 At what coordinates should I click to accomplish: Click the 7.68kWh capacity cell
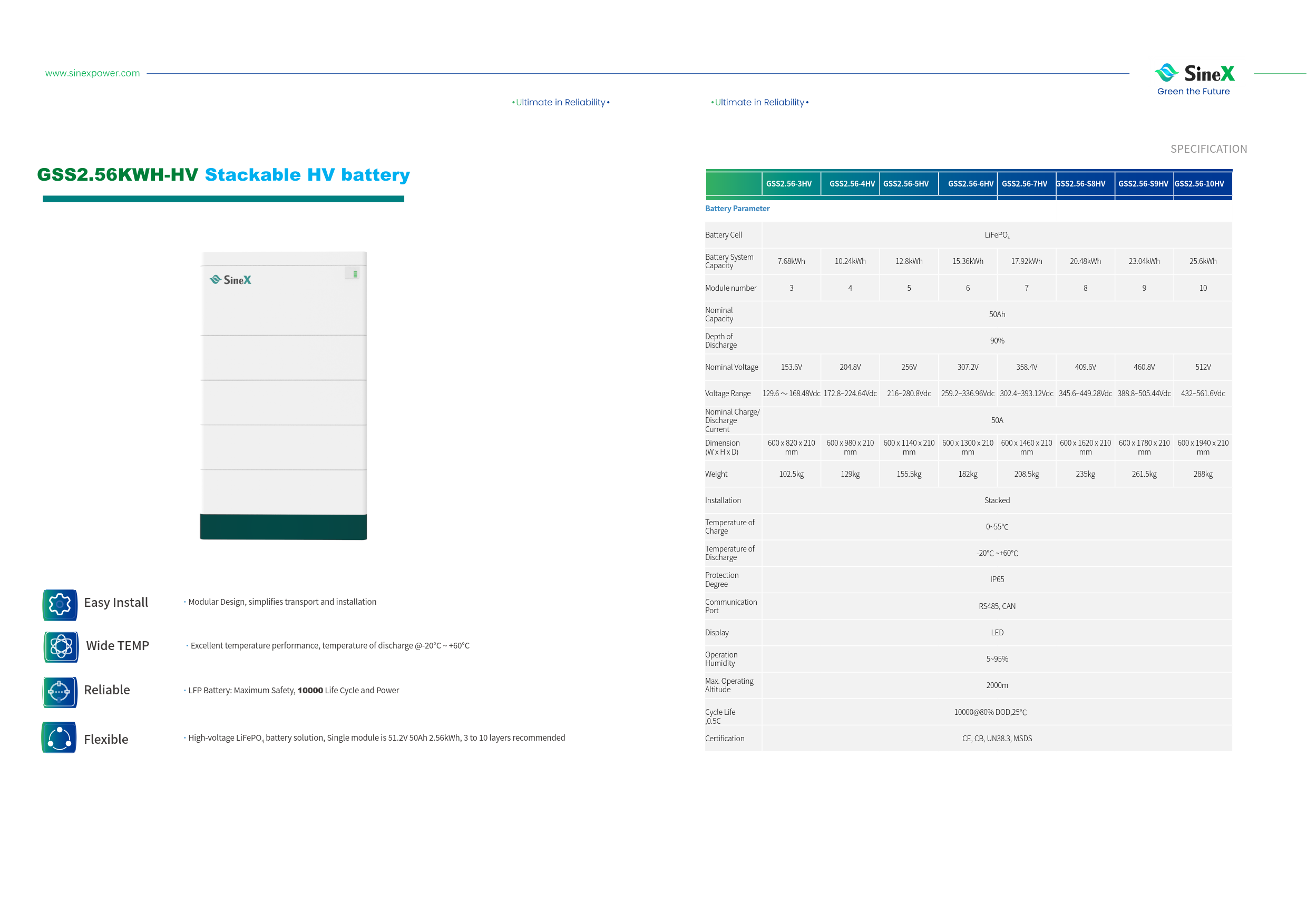[791, 262]
